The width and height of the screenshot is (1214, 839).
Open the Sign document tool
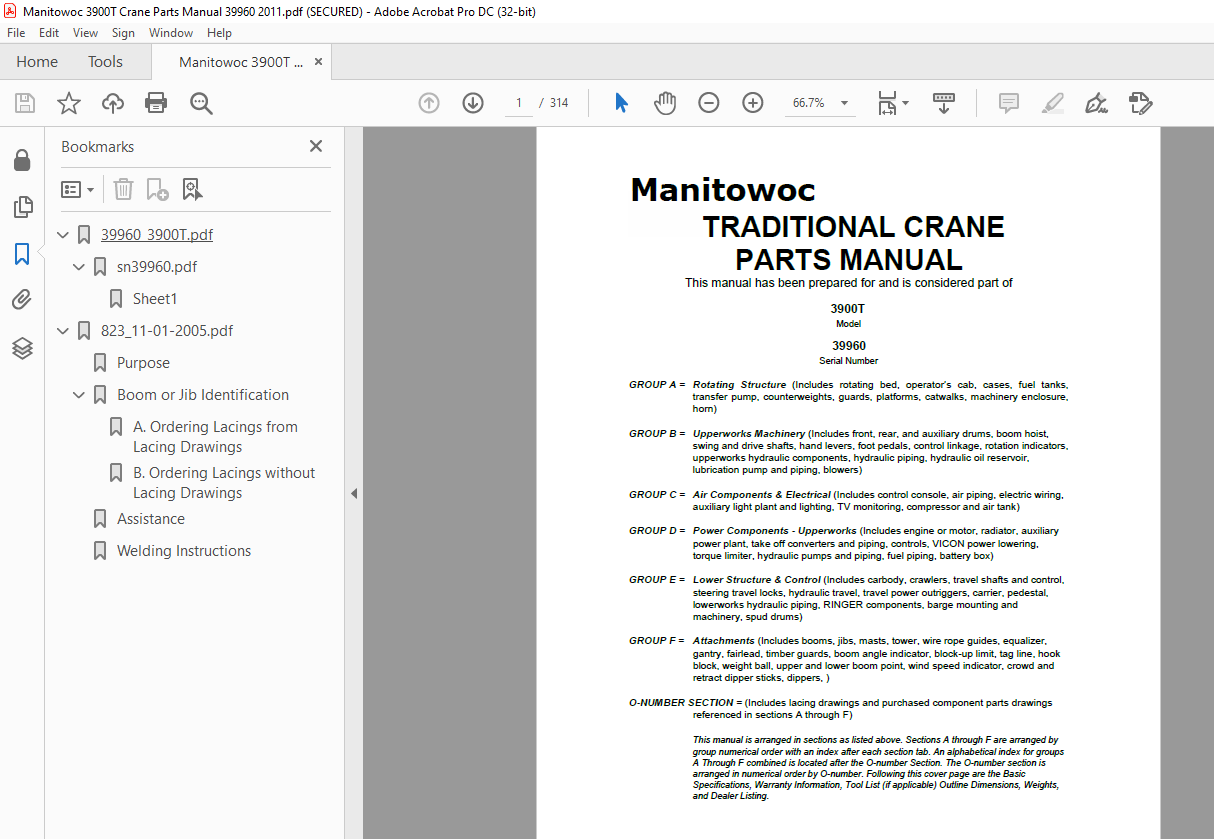tap(1096, 103)
